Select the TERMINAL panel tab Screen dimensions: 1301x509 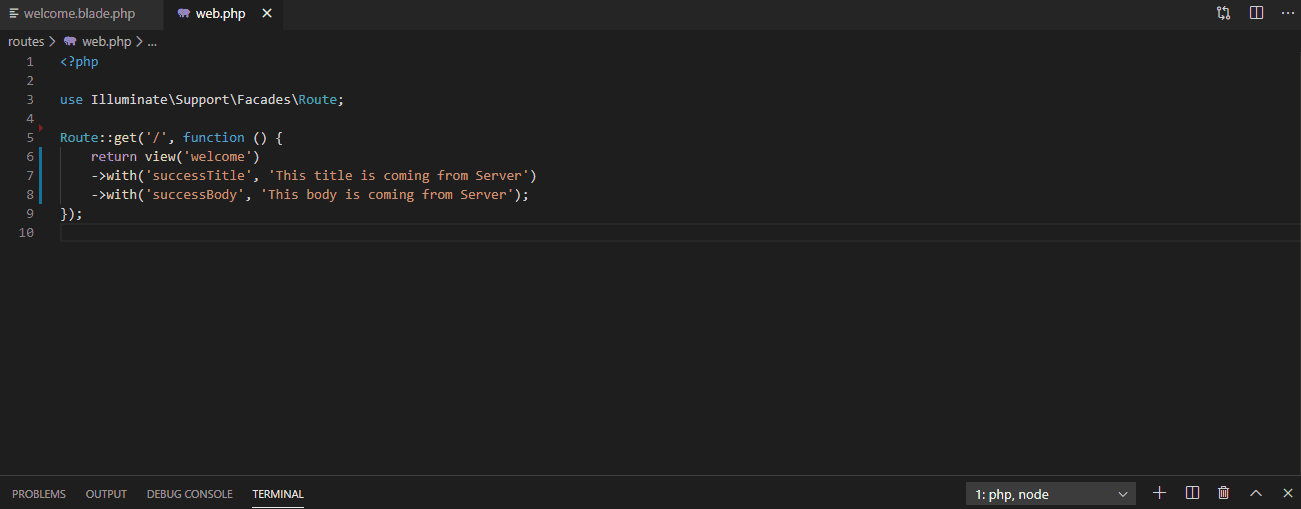tap(278, 494)
